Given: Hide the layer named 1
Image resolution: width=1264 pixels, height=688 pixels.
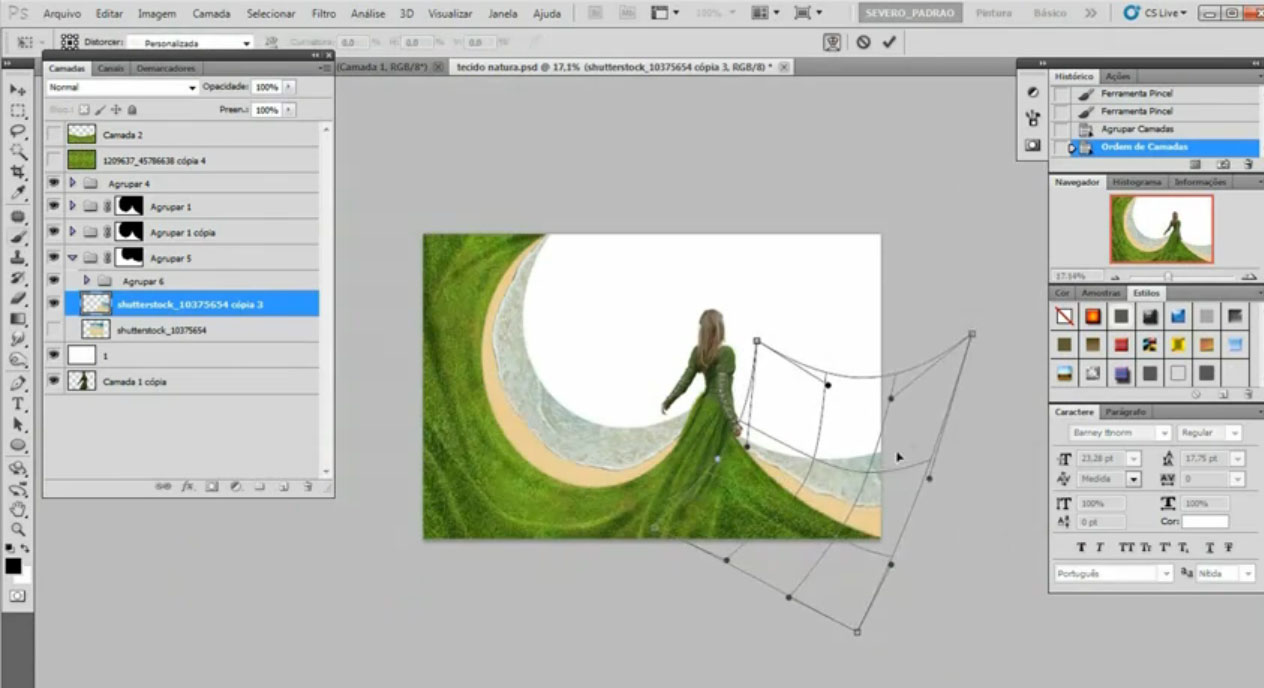Looking at the screenshot, I should coord(53,355).
